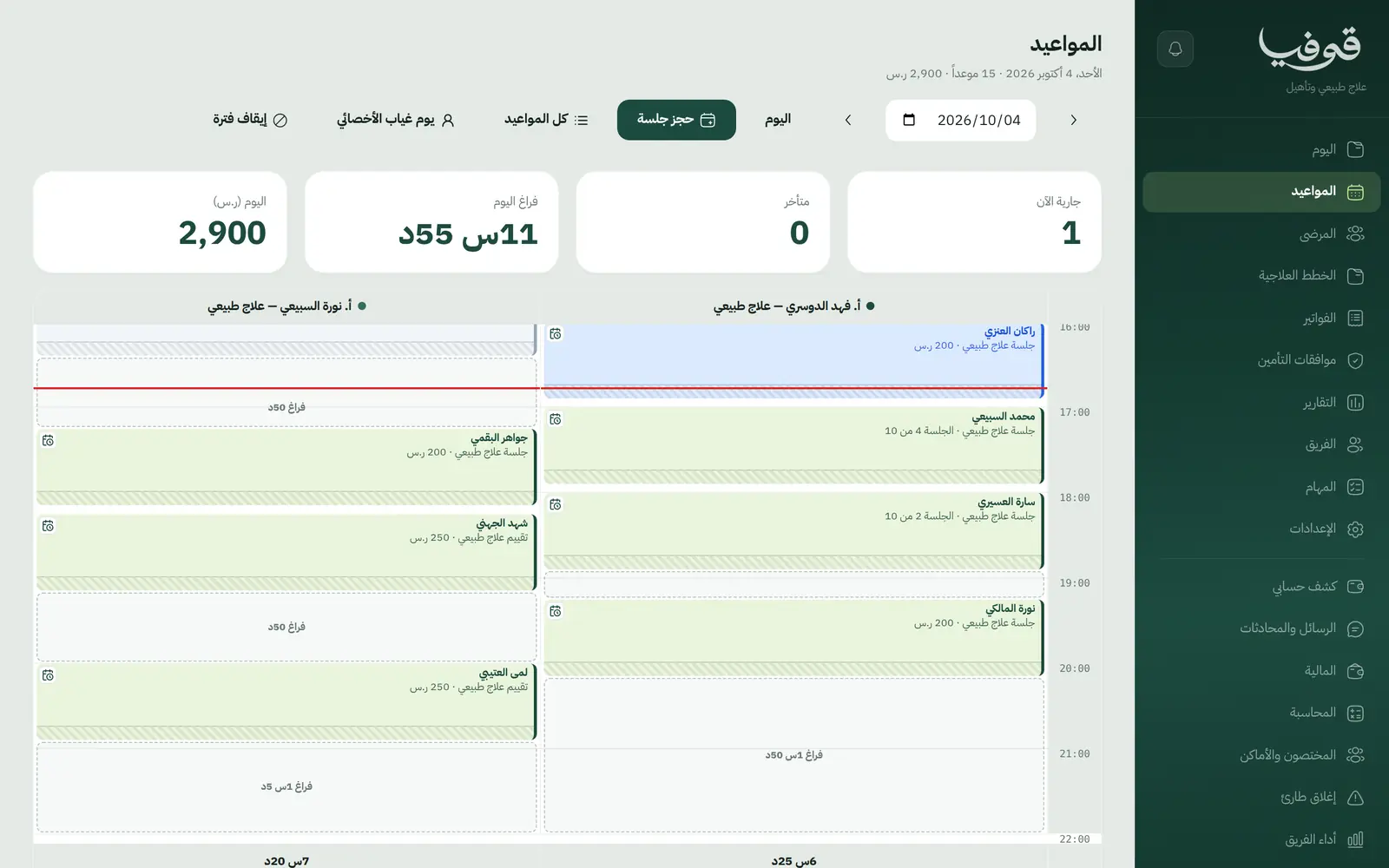The width and height of the screenshot is (1389, 868).
Task: Select المواعيد sidebar item
Action: pos(1261,191)
